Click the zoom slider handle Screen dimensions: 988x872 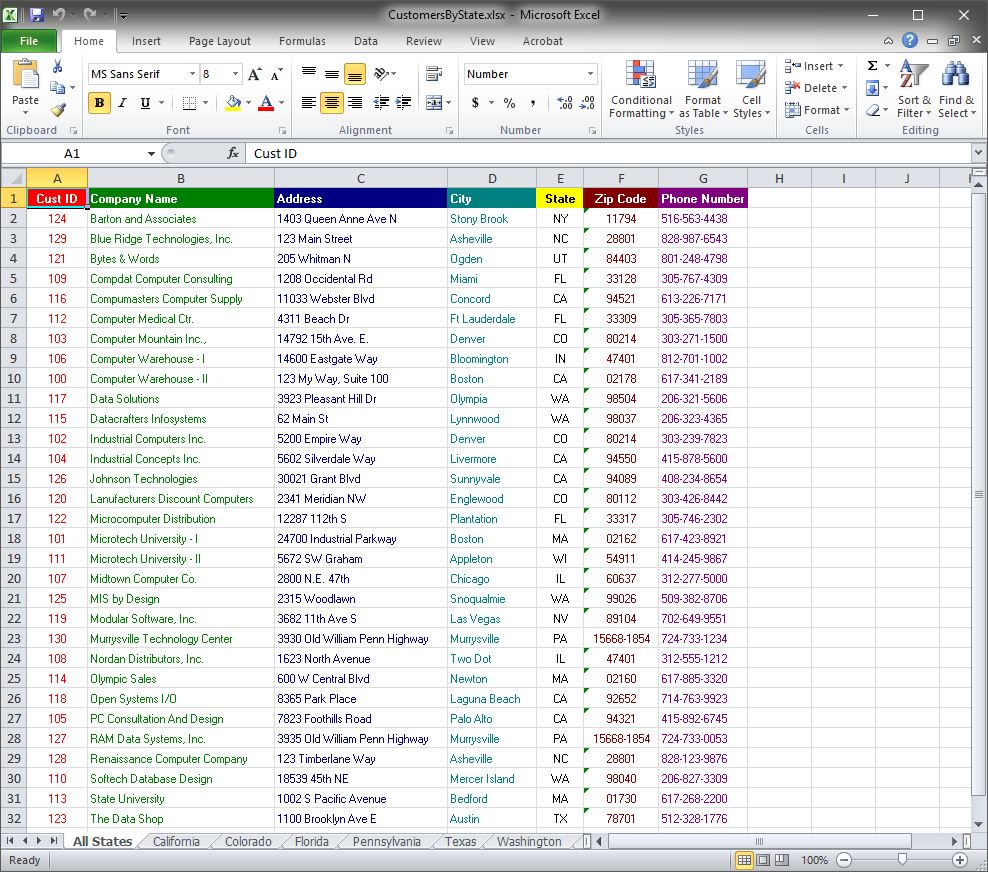[x=902, y=860]
